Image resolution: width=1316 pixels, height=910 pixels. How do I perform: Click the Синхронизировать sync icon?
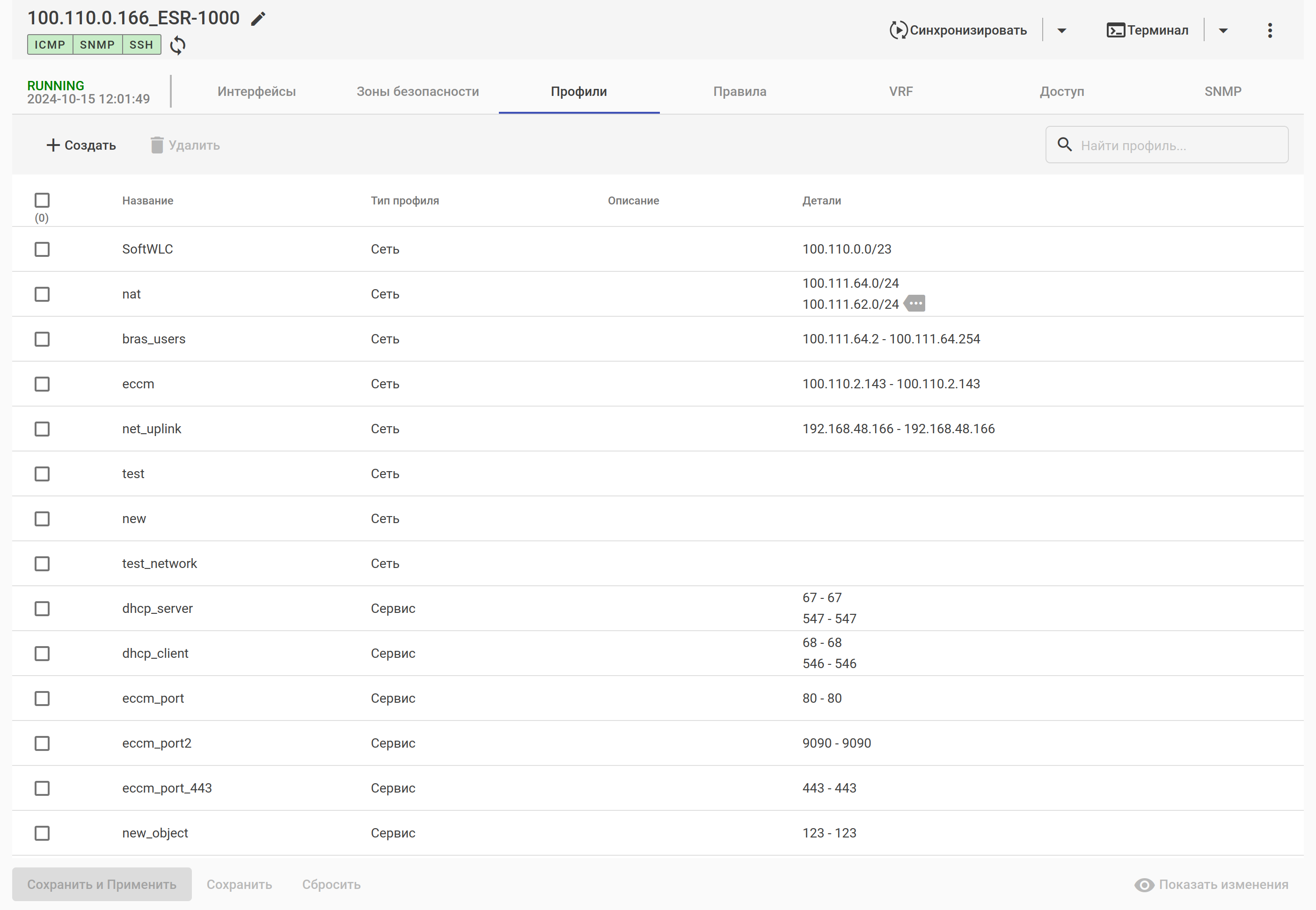click(x=898, y=30)
